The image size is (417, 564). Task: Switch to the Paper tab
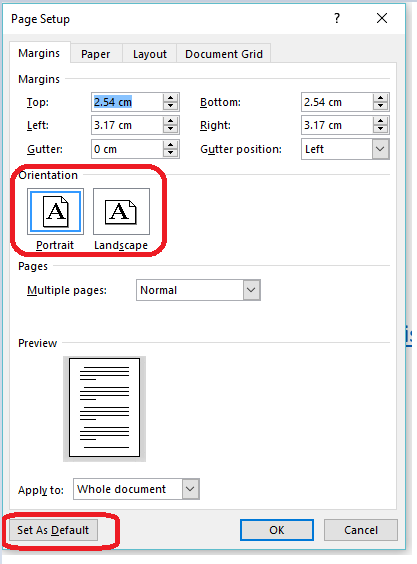click(96, 54)
